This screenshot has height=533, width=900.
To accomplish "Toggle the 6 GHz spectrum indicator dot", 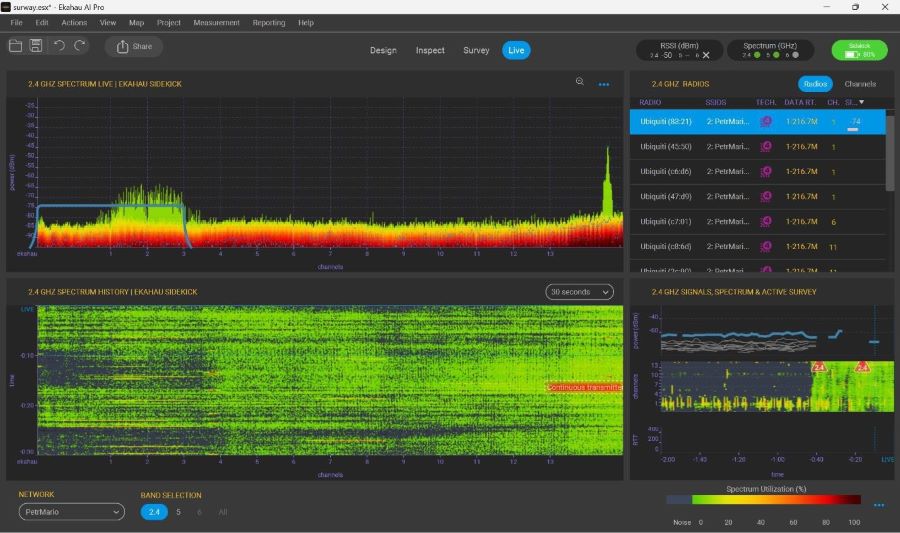I will tap(795, 55).
